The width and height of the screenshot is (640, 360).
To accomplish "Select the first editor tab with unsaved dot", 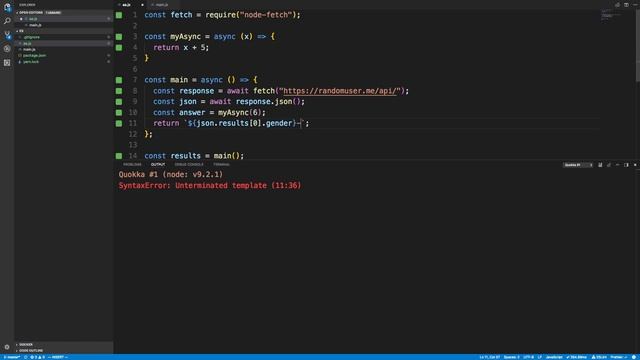I will pos(130,5).
